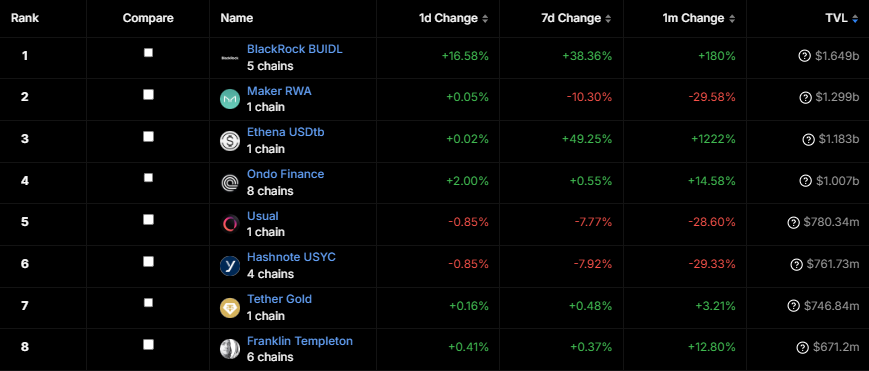Toggle TVL column sort order
This screenshot has height=371, width=869.
tap(855, 19)
